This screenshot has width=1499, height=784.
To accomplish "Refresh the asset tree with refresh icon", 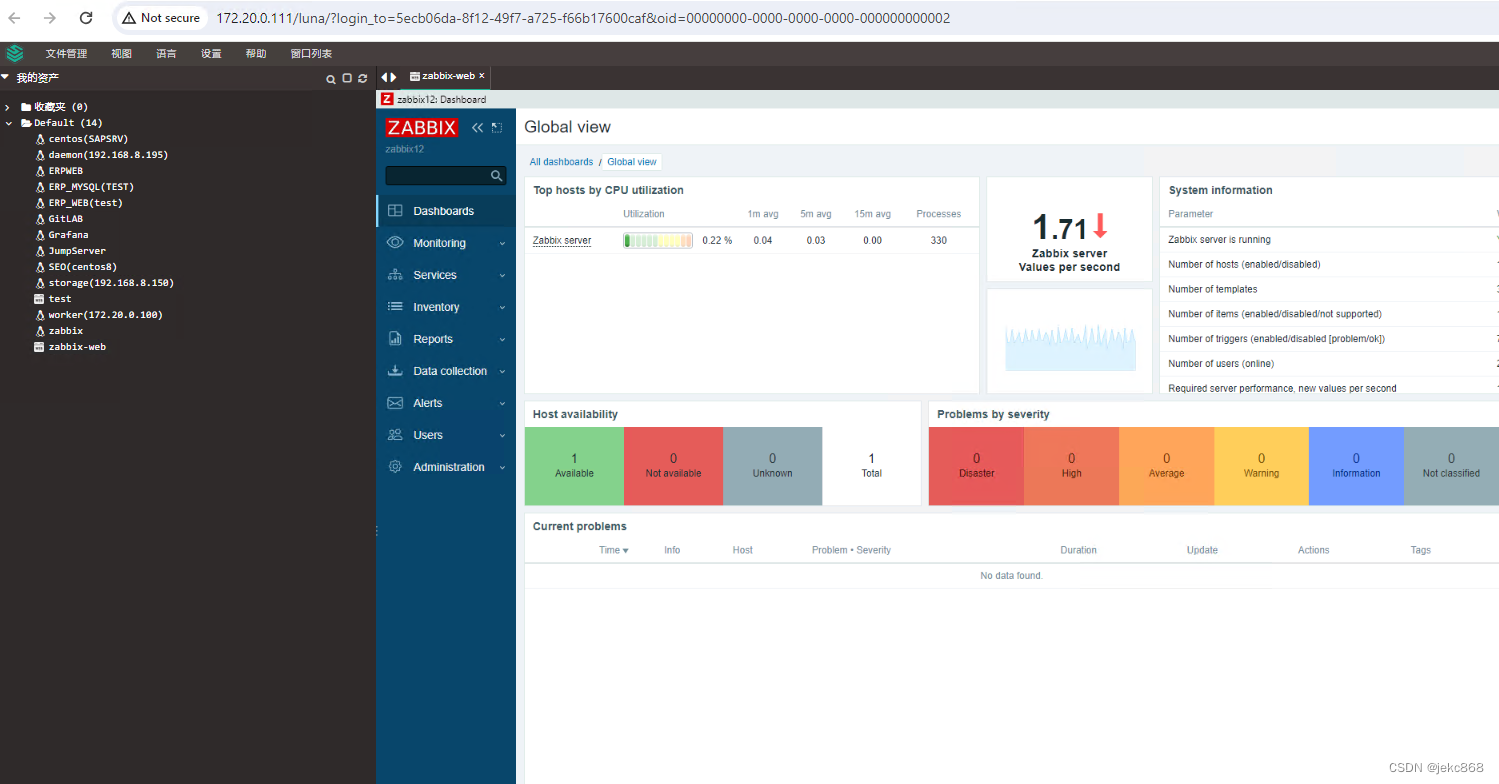I will (362, 78).
